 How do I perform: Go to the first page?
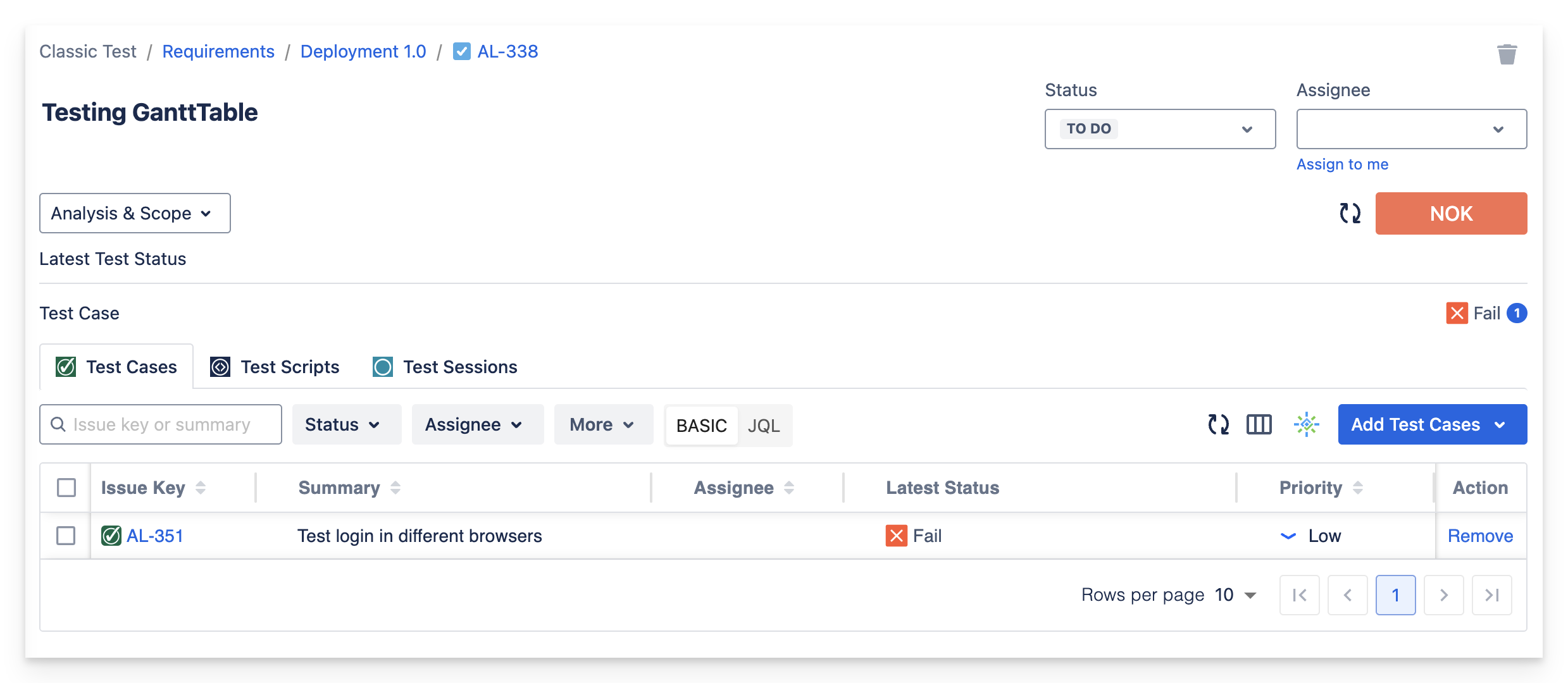[x=1299, y=595]
